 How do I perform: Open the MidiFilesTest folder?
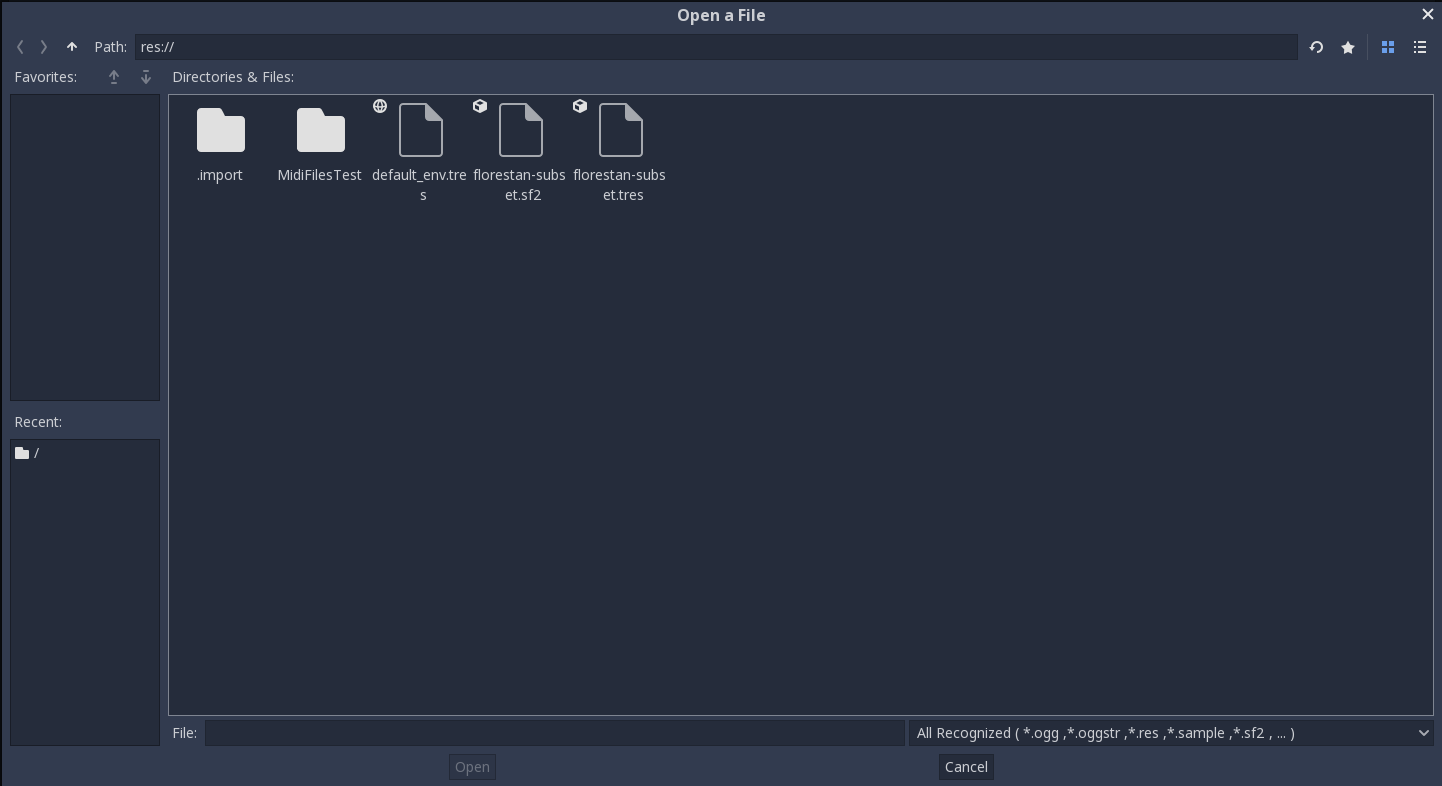pos(321,130)
